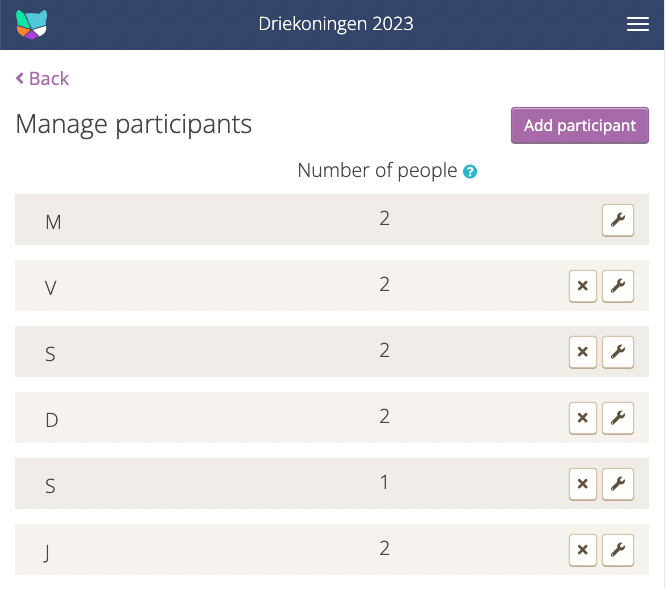The height and width of the screenshot is (589, 667).
Task: Click the people count 1 value
Action: click(x=384, y=482)
